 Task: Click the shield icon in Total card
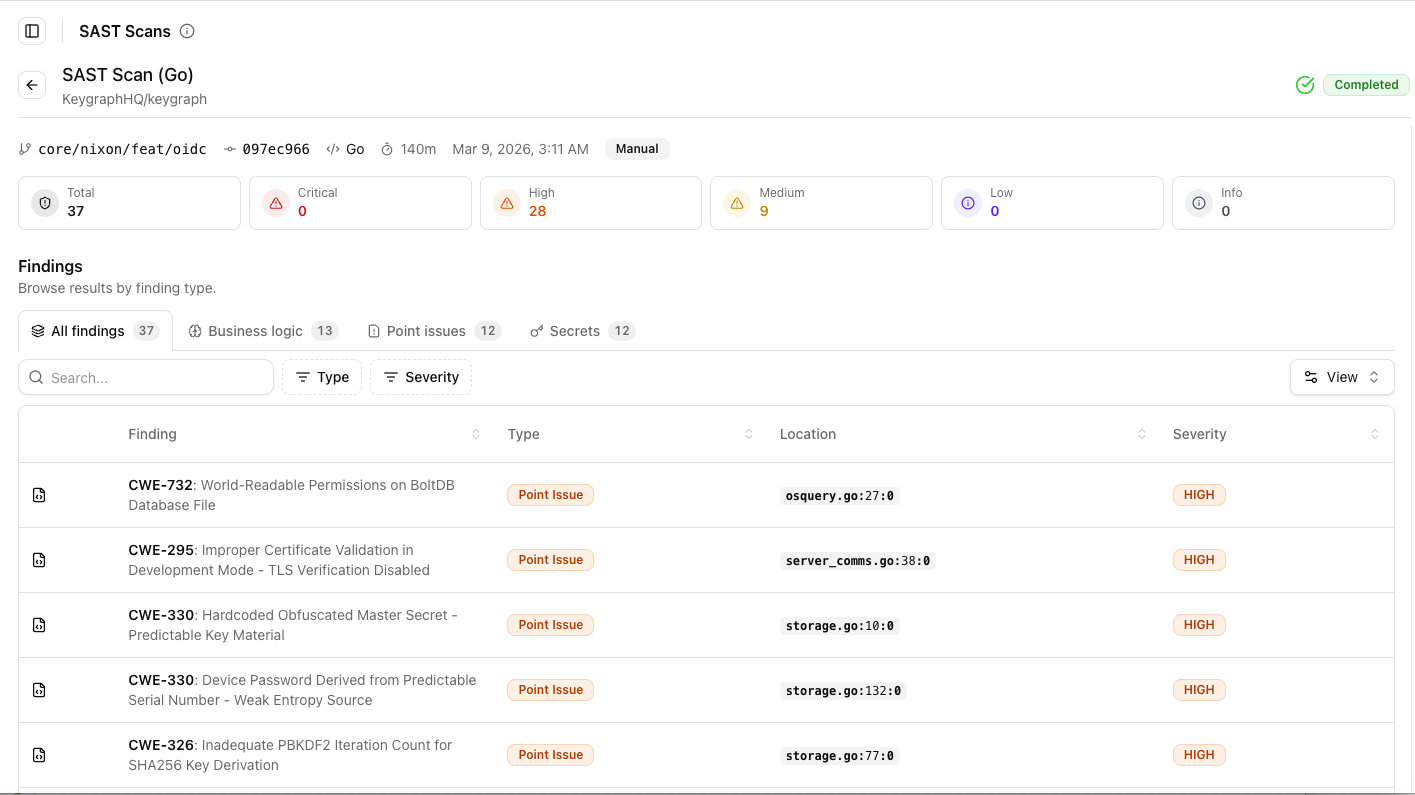[x=45, y=203]
